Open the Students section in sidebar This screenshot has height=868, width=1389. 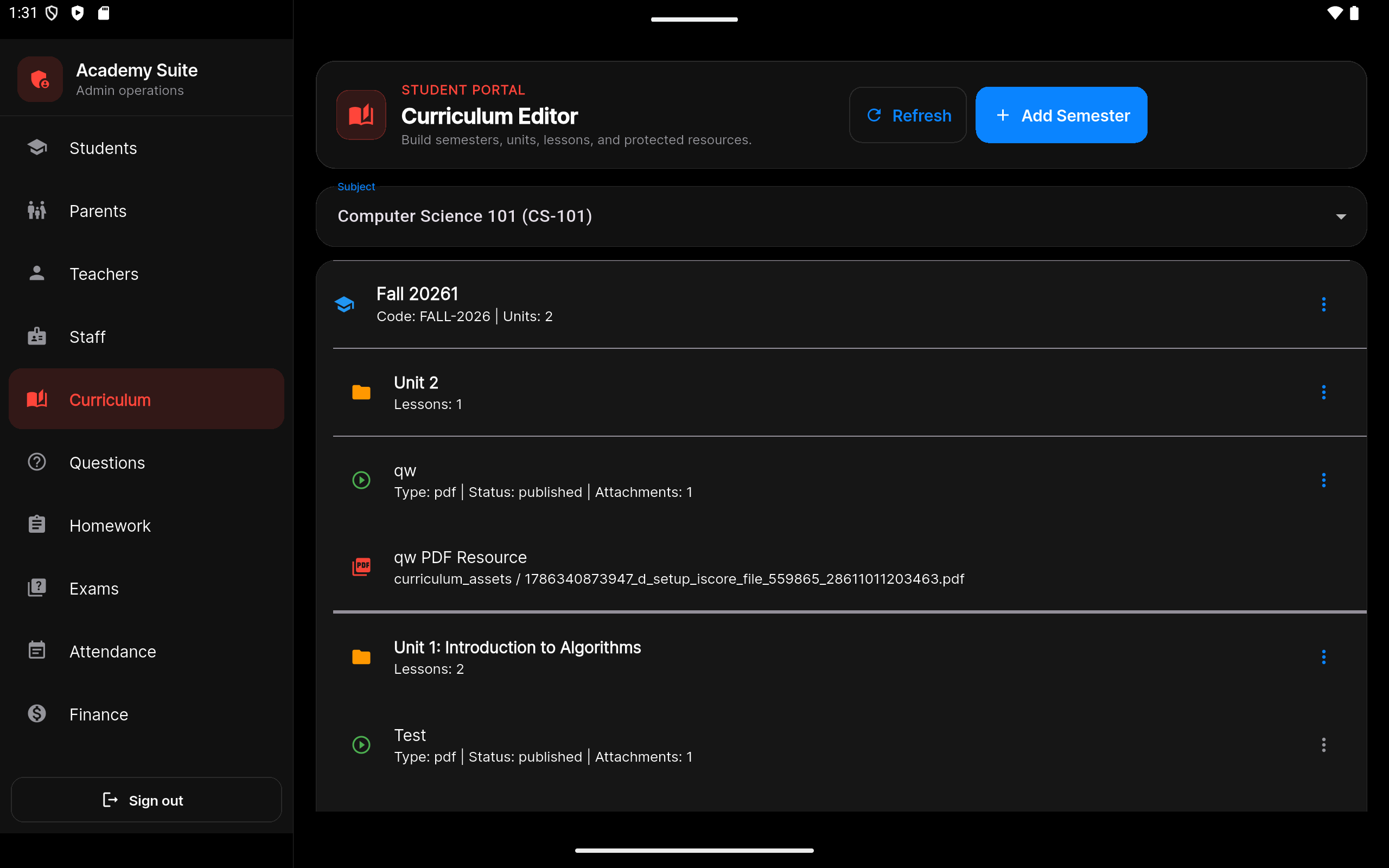point(146,148)
